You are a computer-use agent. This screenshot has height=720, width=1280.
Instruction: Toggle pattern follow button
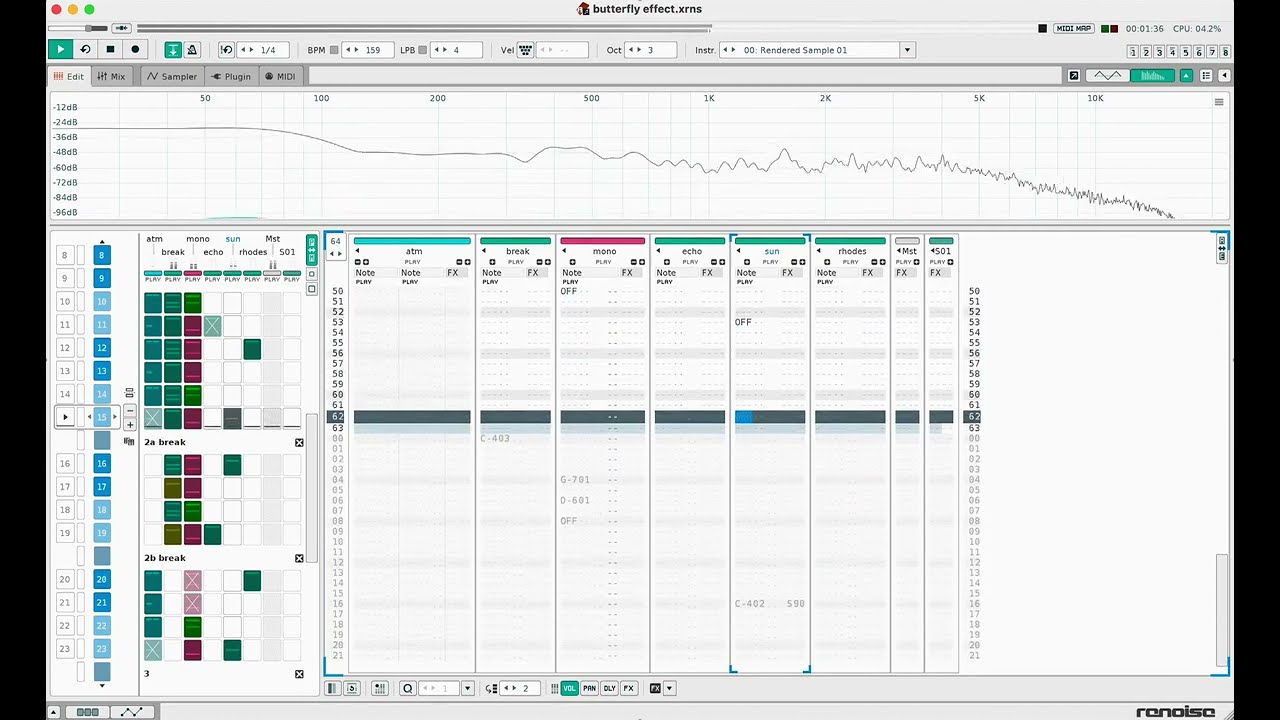pos(173,49)
